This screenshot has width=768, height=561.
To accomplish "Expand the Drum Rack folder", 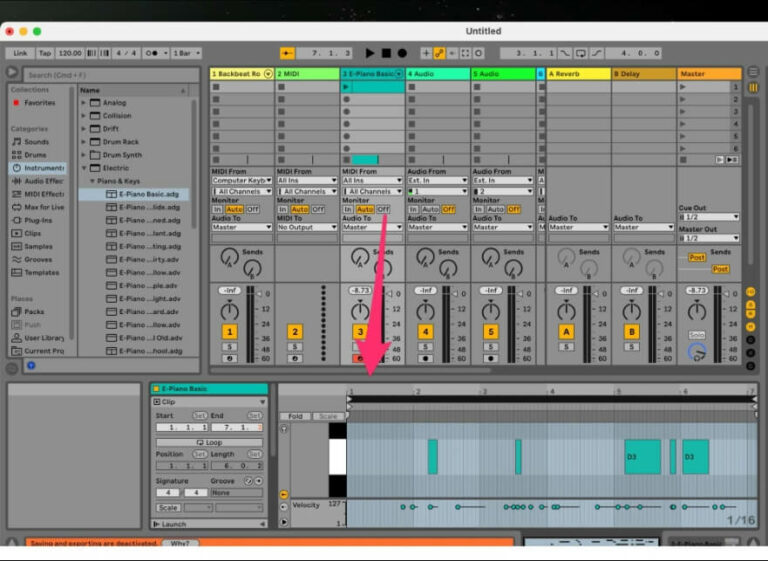I will tap(83, 142).
